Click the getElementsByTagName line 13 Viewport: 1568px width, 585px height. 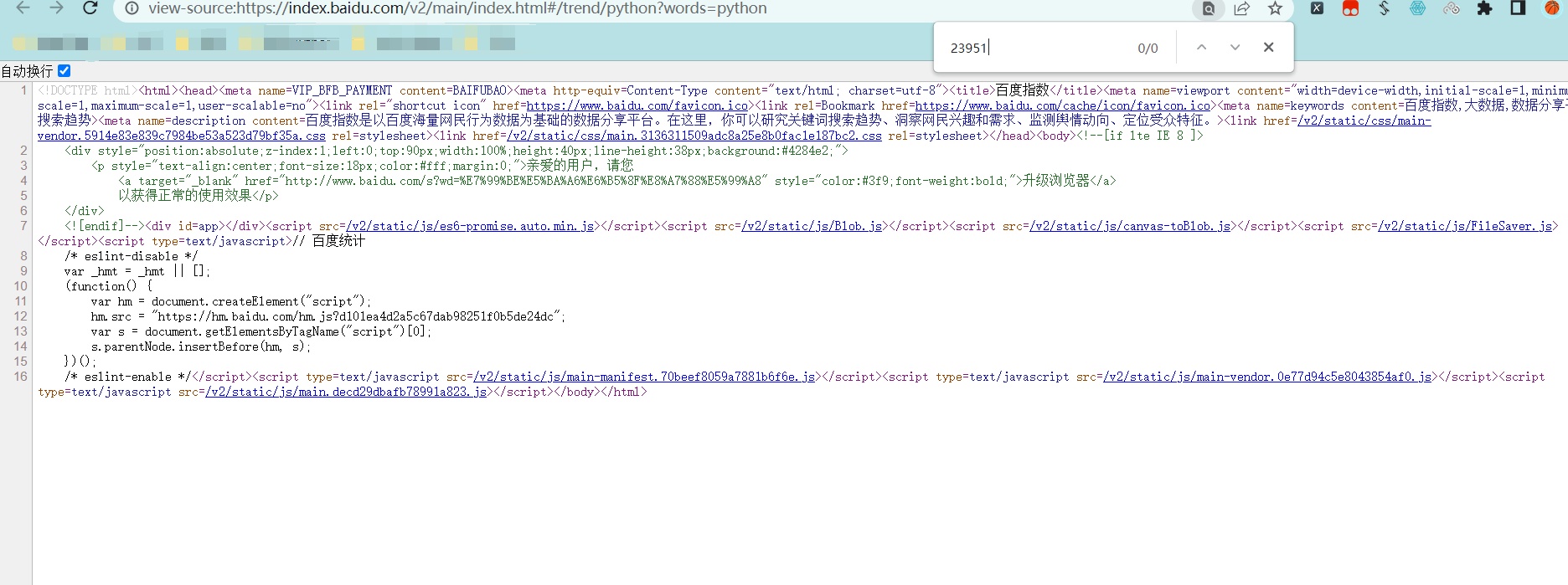pos(261,332)
